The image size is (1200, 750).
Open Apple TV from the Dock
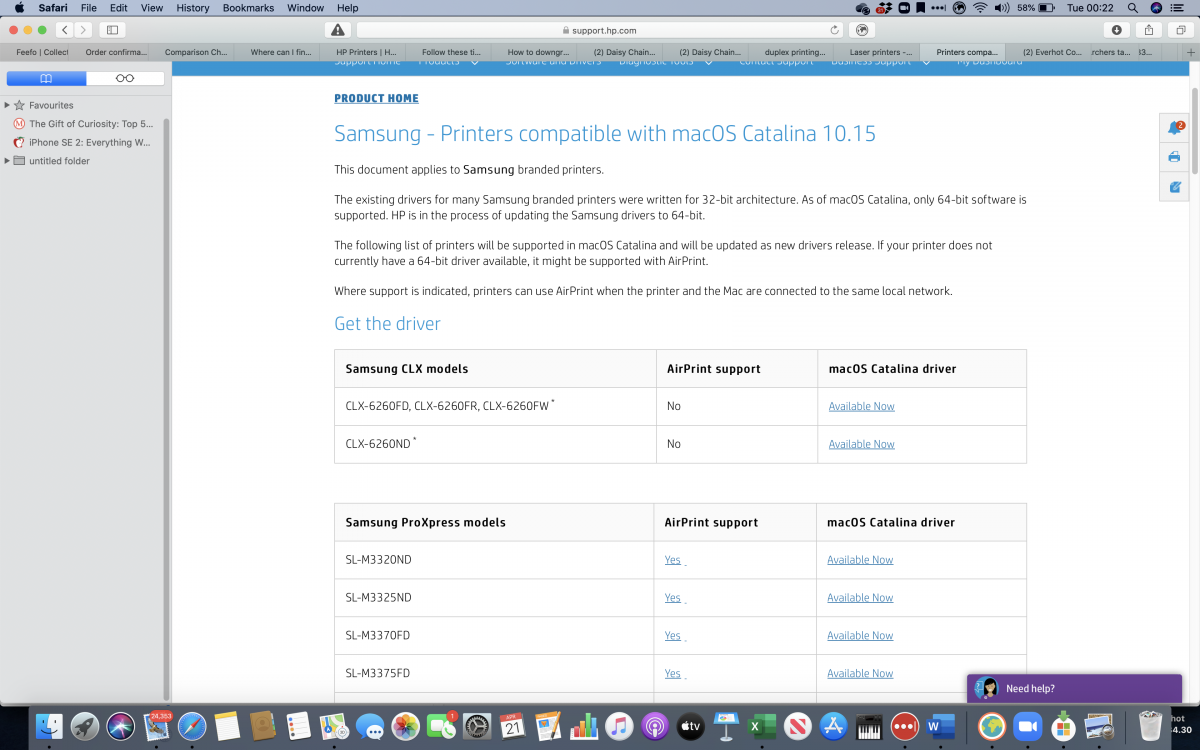coord(690,726)
